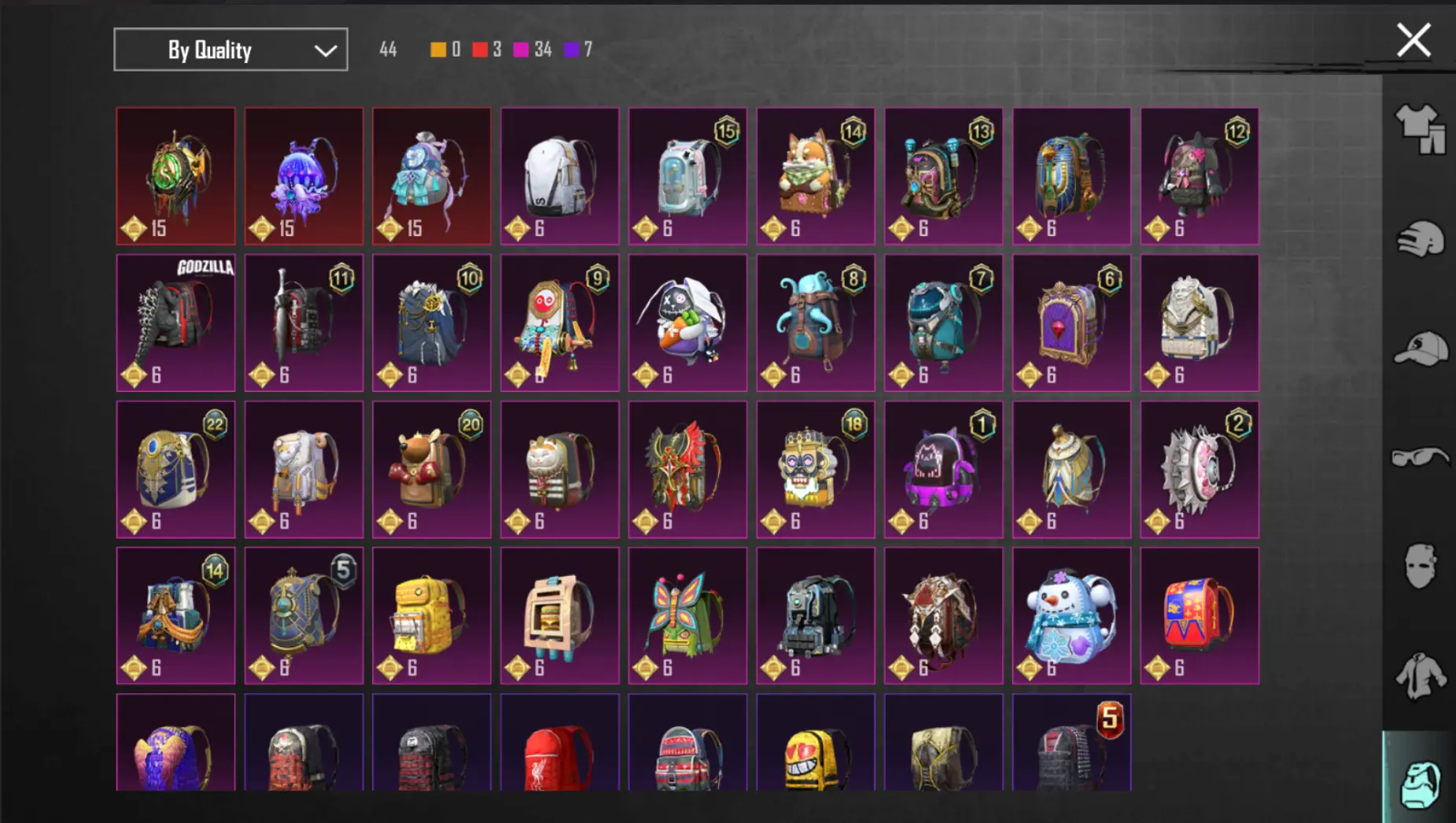Select the red Liverpool backpack
Viewport: 1456px width, 823px height.
559,742
